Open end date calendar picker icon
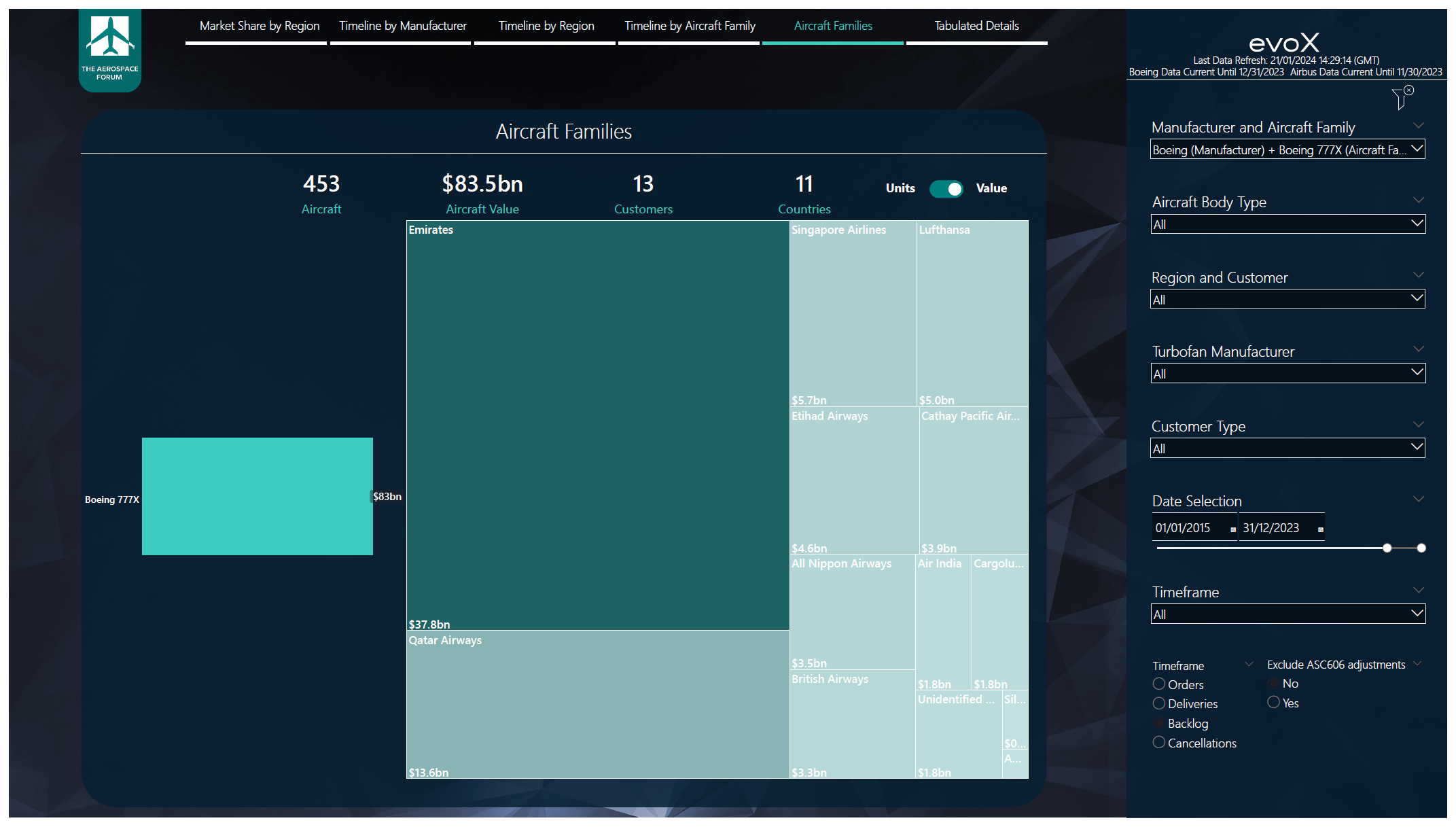 tap(1320, 529)
